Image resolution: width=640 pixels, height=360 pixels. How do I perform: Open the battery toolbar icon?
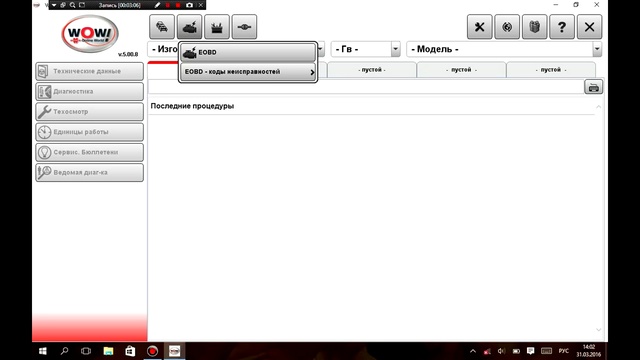(x=217, y=27)
